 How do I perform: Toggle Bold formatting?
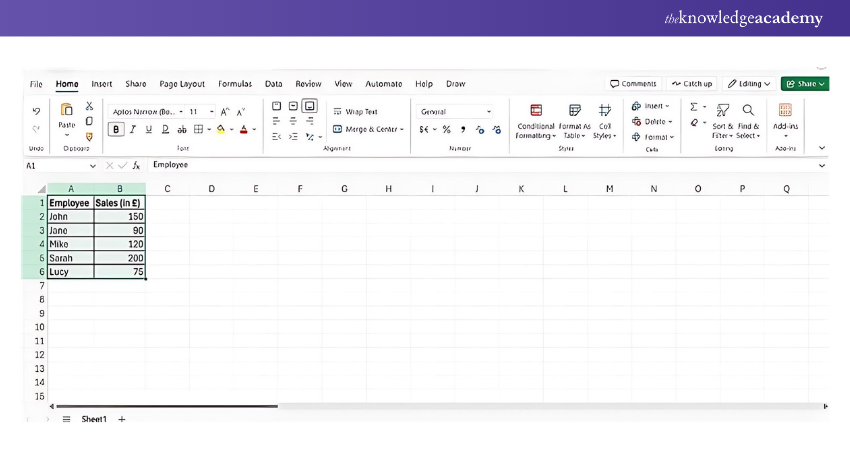tap(116, 129)
